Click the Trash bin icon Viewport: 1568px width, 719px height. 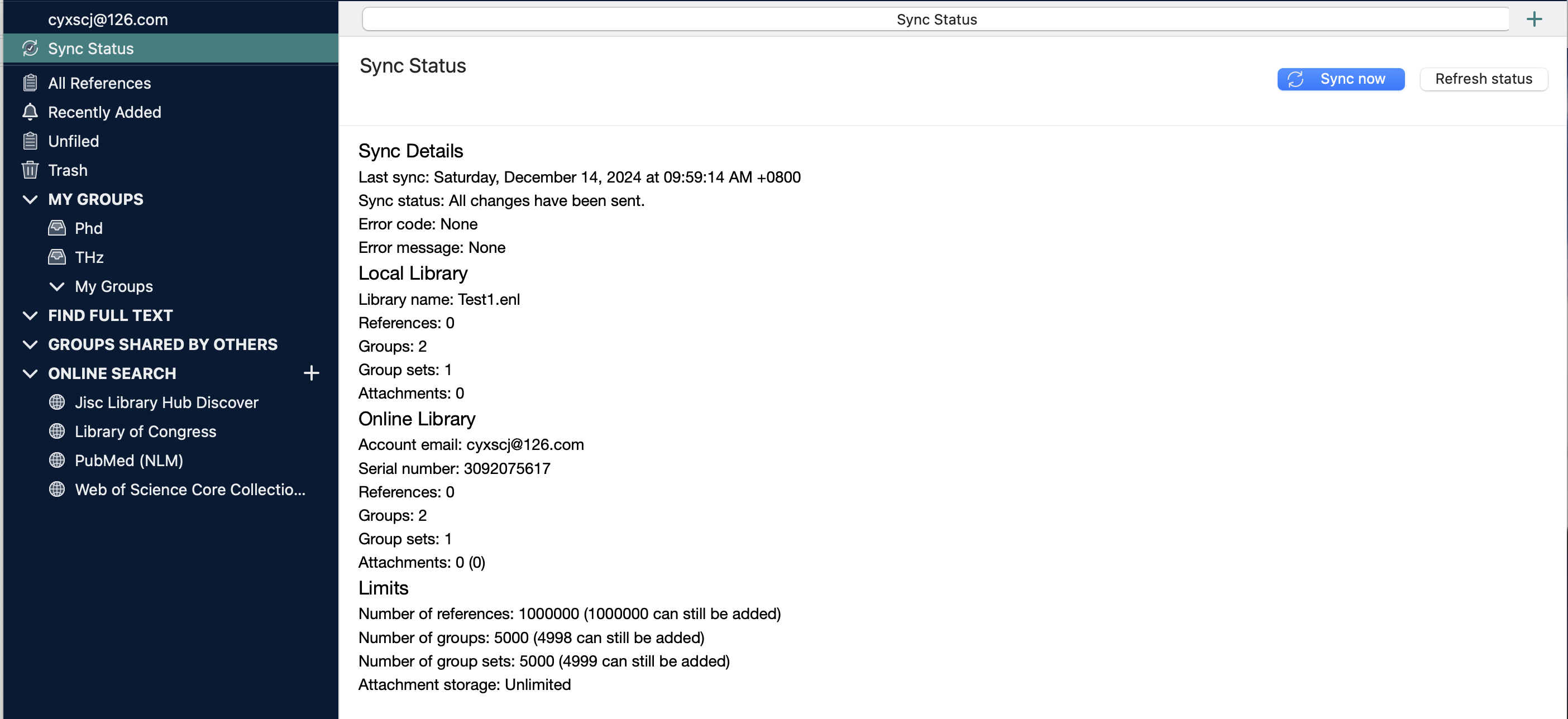pyautogui.click(x=30, y=170)
